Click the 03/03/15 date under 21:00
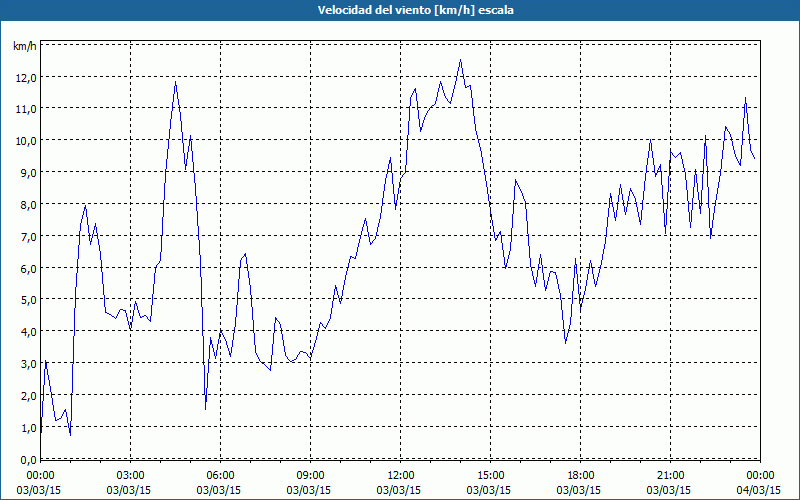 coord(668,490)
